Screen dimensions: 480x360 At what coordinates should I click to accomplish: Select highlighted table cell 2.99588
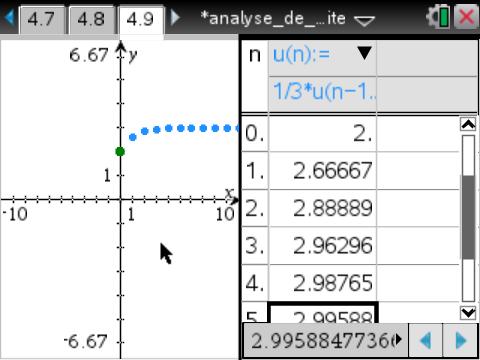[x=322, y=313]
